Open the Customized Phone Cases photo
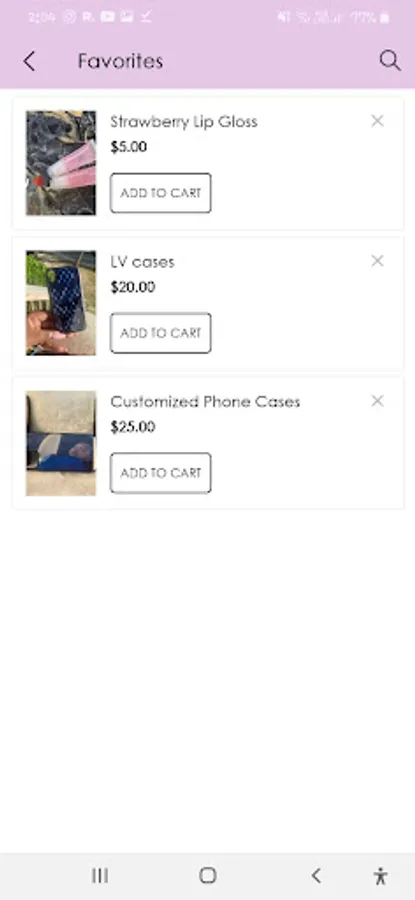 click(61, 443)
